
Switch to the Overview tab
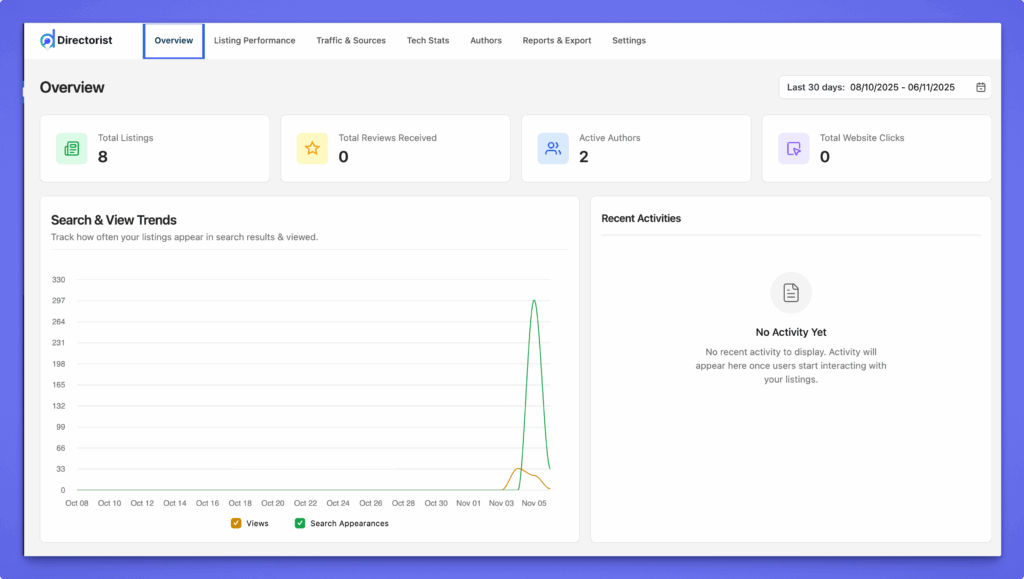click(174, 41)
